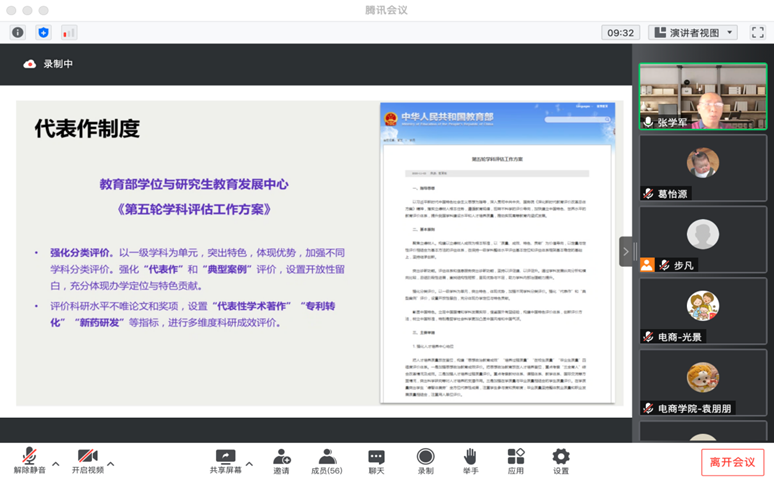Open the 演讲者视图 view dropdown
The height and width of the screenshot is (482, 774).
692,32
